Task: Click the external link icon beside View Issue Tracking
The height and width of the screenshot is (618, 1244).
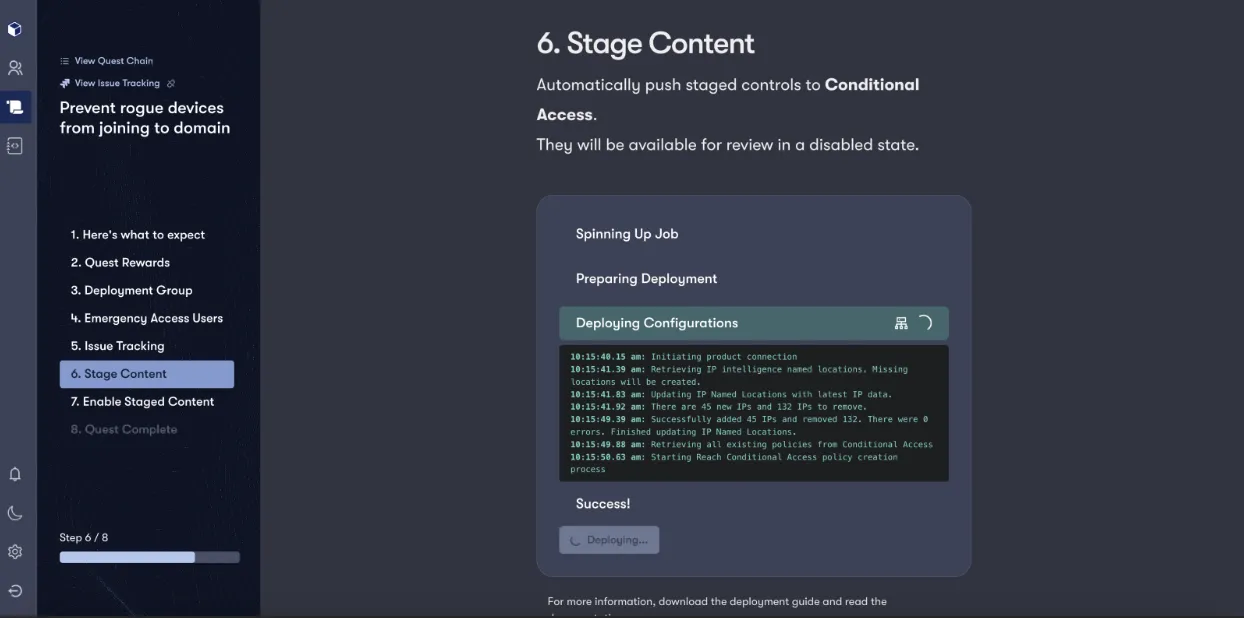Action: (x=171, y=83)
